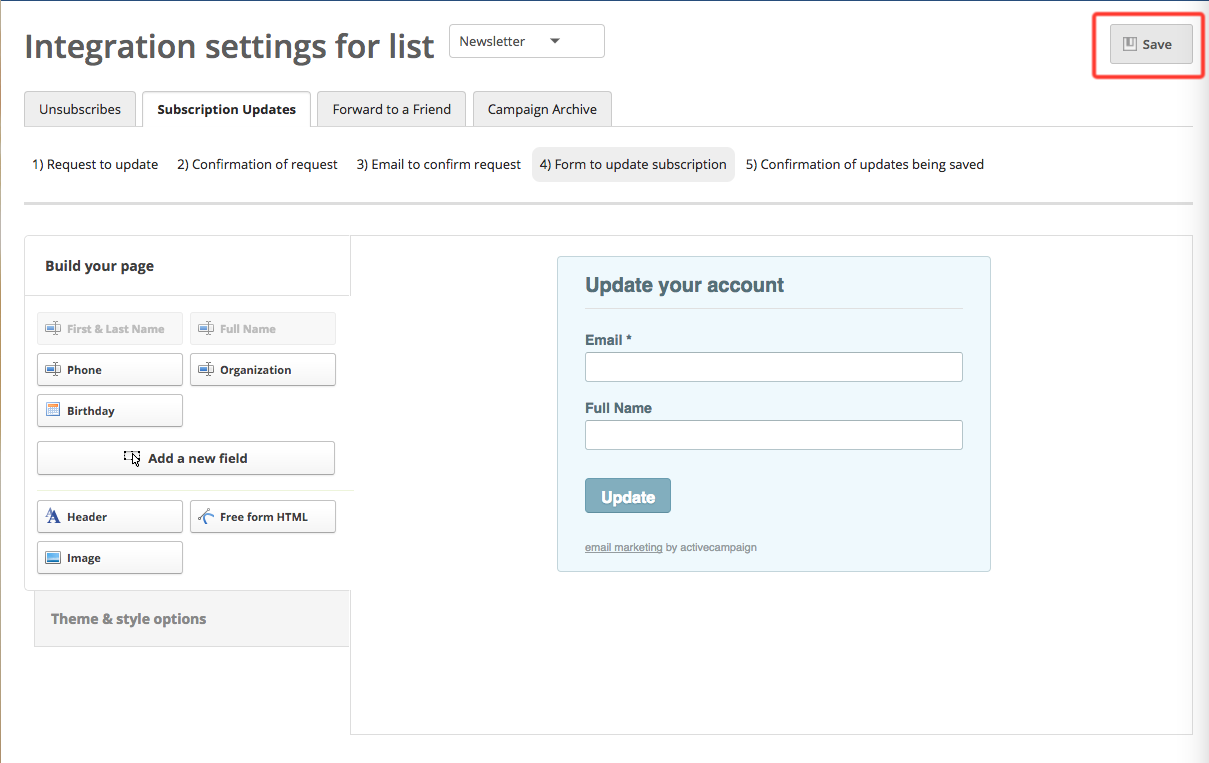Expand the Theme & style options section
The width and height of the screenshot is (1209, 763).
pyautogui.click(x=128, y=618)
